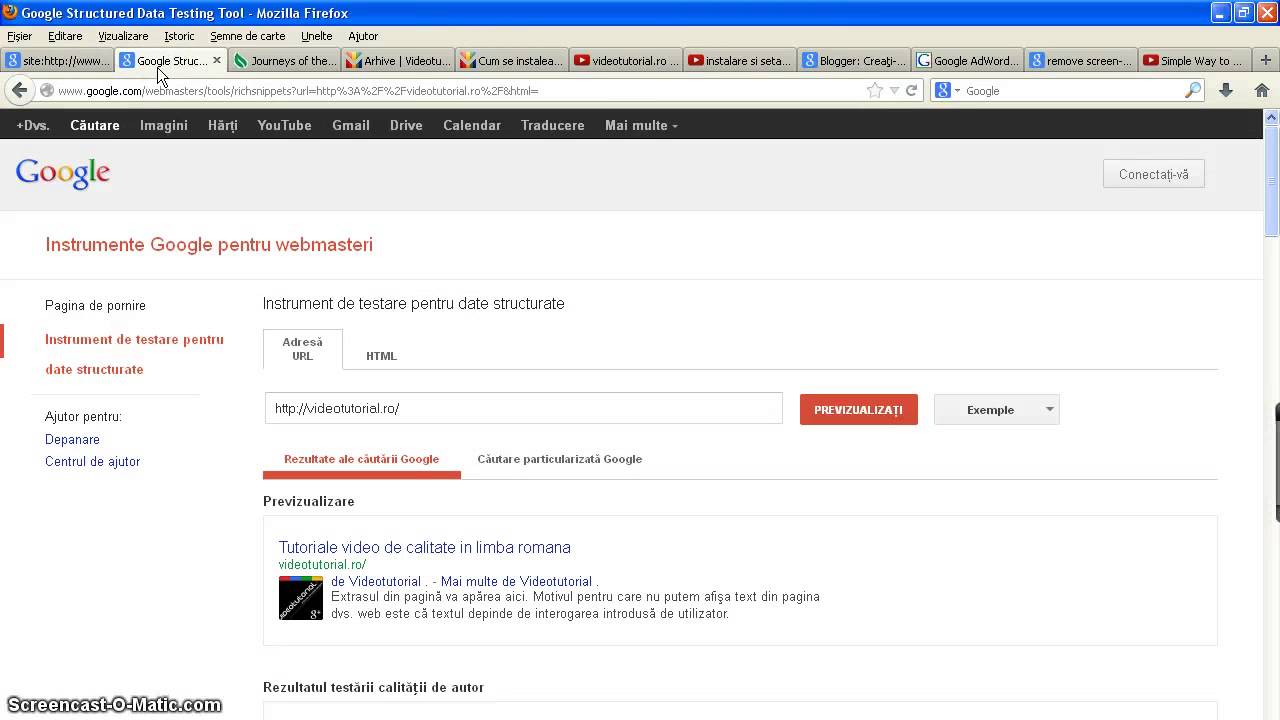Open the Istoric menu
1280x720 pixels.
(179, 36)
